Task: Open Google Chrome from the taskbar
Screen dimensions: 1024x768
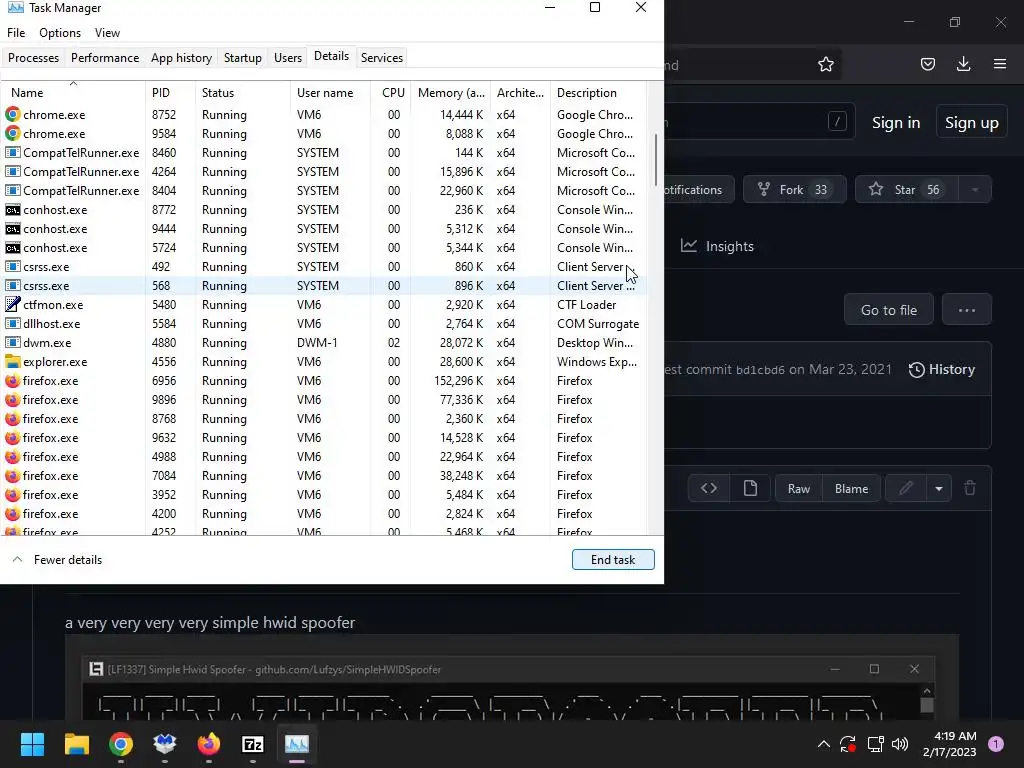Action: coord(121,744)
